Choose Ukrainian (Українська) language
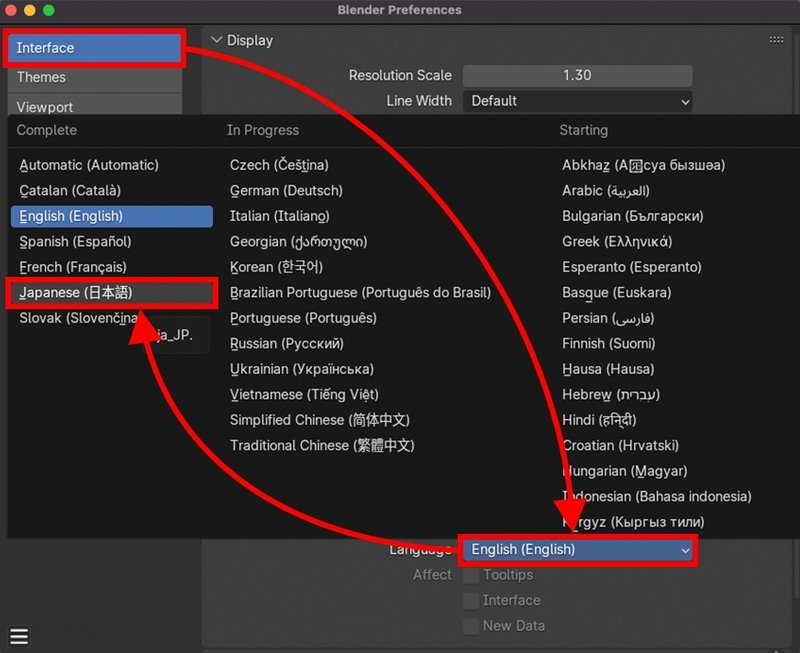 302,369
